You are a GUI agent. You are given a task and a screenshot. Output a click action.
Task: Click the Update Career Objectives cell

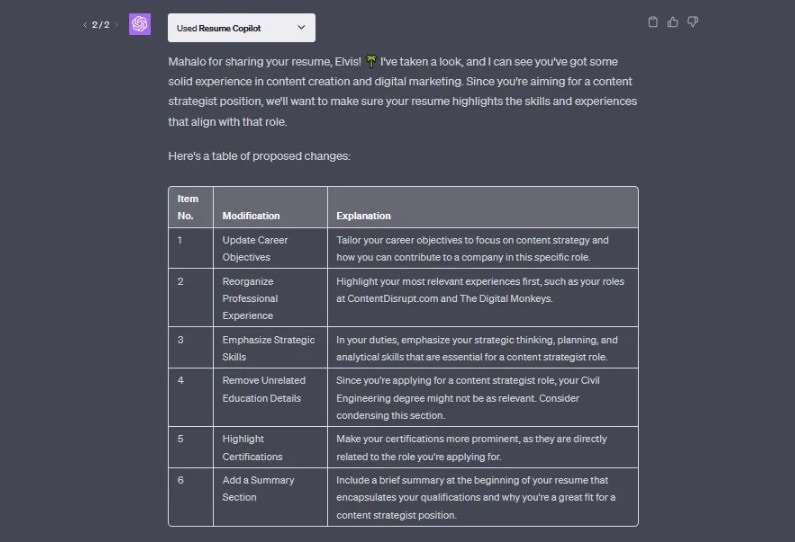[254, 248]
